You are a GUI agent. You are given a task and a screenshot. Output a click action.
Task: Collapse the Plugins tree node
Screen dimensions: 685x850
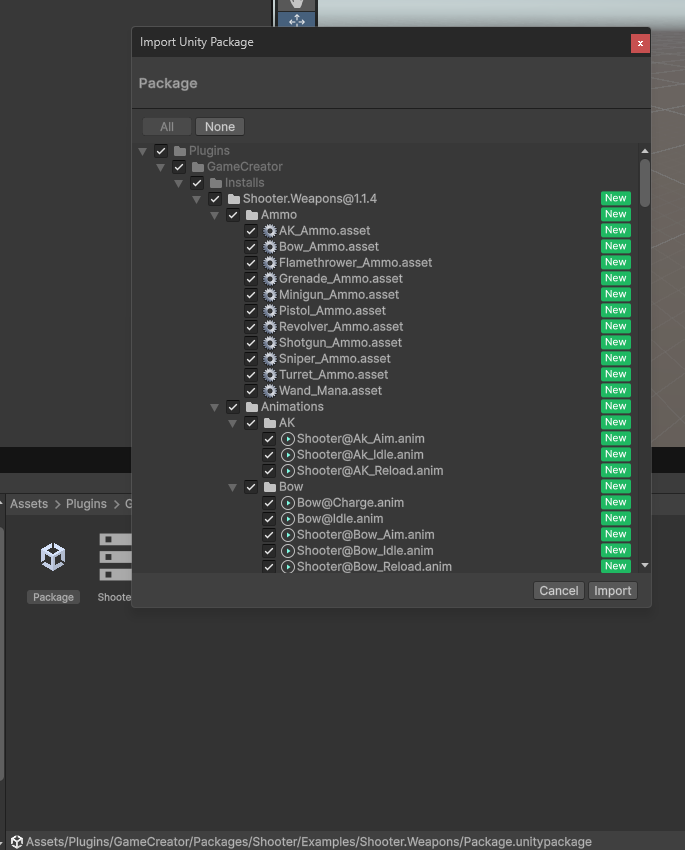(143, 151)
